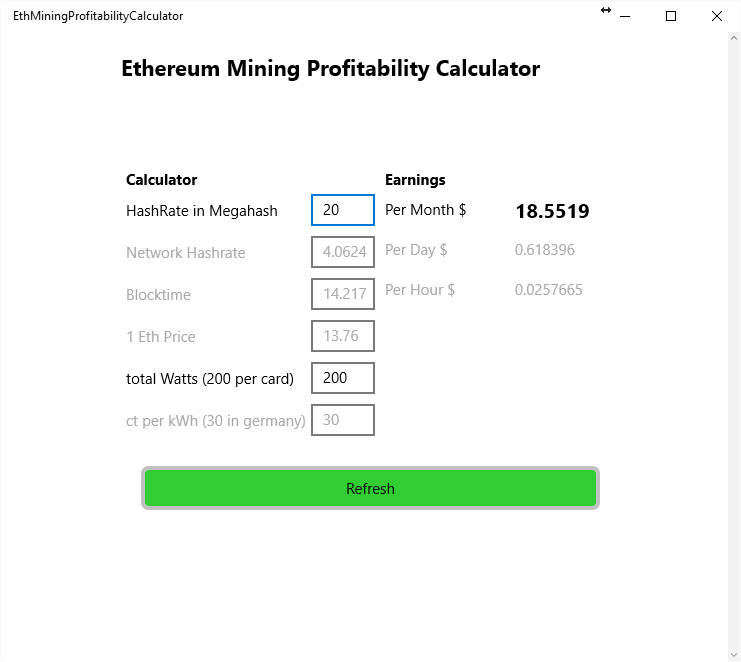Click the vertical scrollbar track

pos(734,347)
